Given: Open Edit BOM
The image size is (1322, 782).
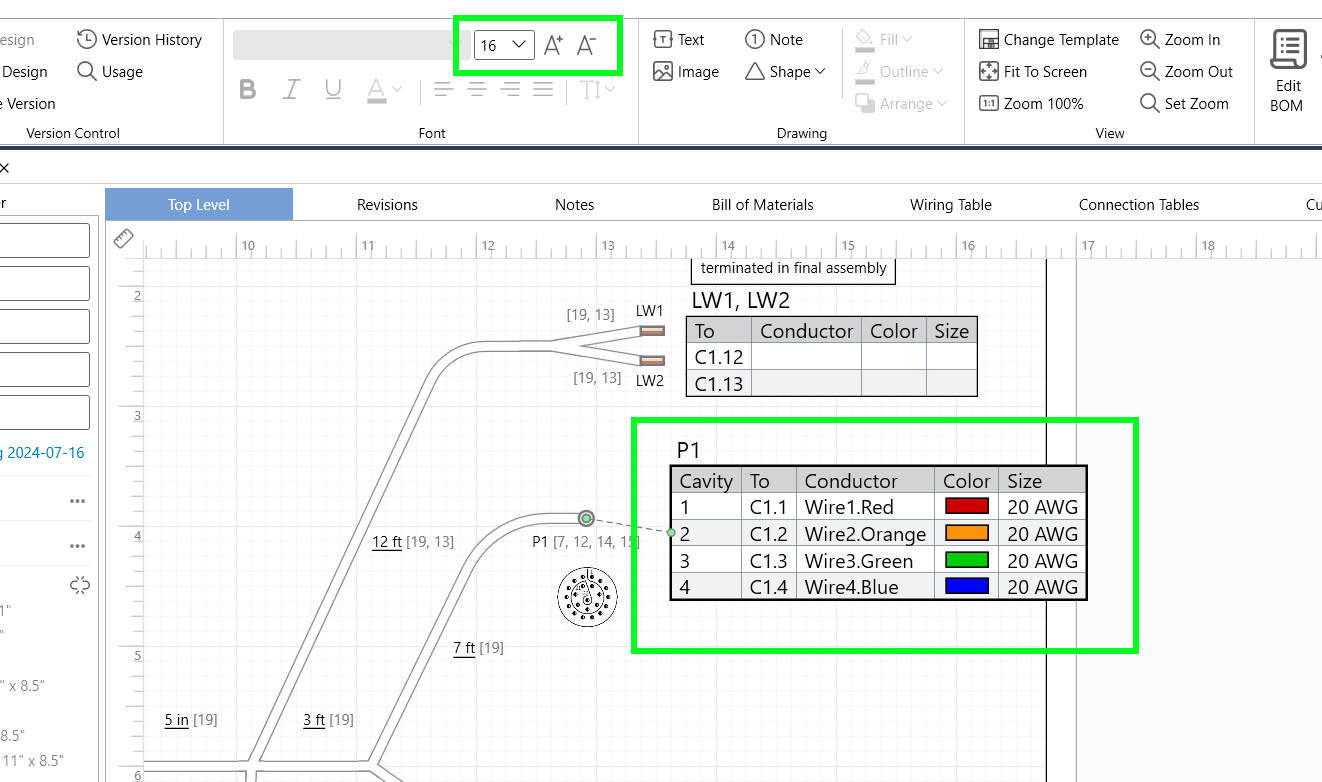Looking at the screenshot, I should point(1288,72).
